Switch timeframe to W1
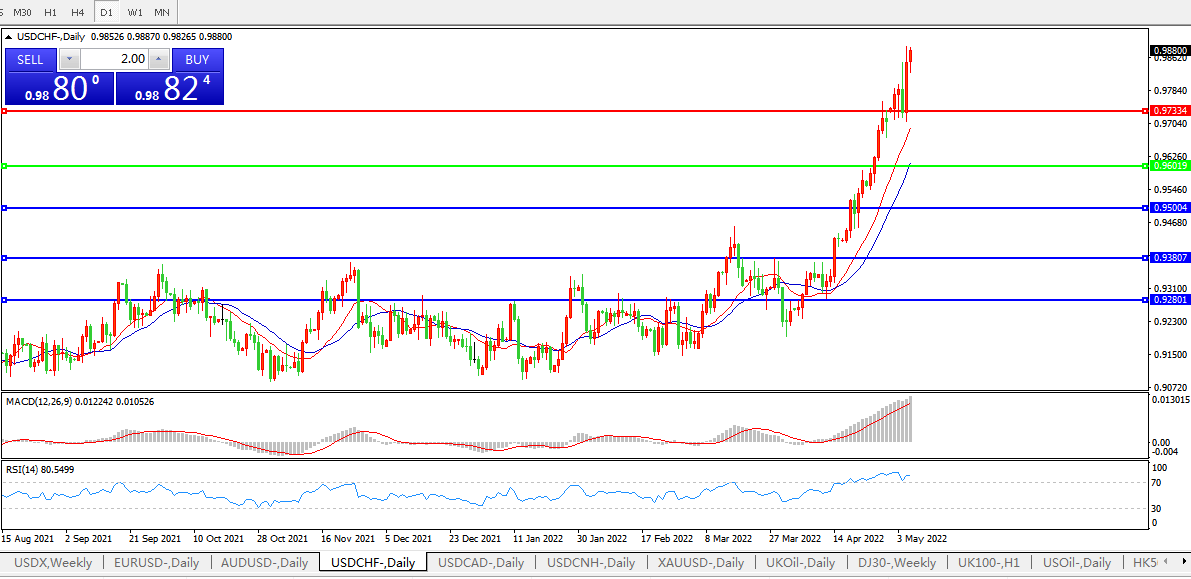1191x579 pixels. click(135, 12)
